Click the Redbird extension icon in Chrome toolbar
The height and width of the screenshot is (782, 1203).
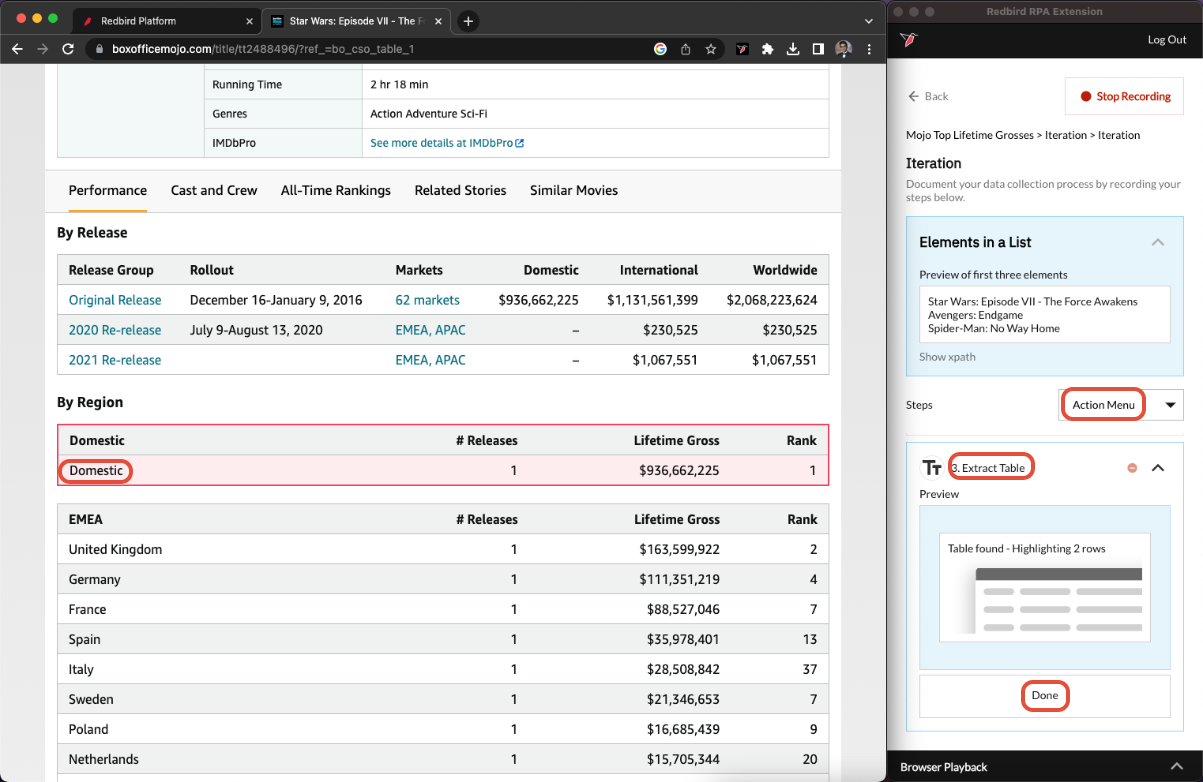coord(743,48)
